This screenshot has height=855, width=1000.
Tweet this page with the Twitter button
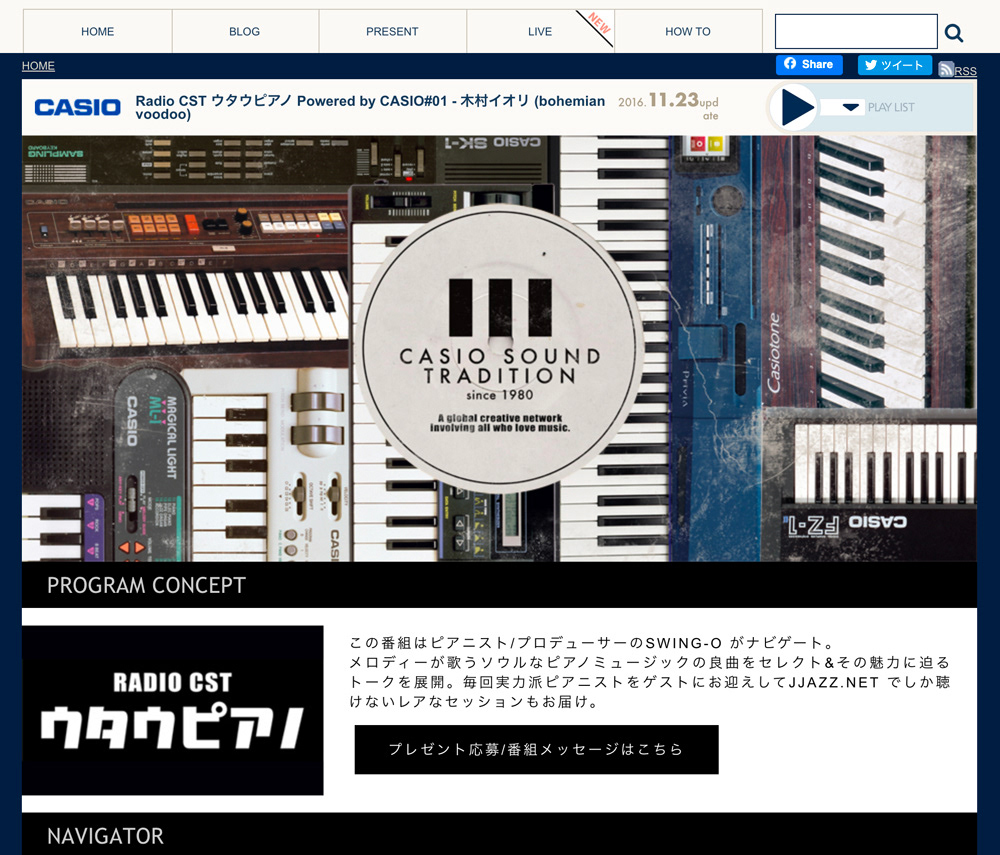(x=895, y=65)
